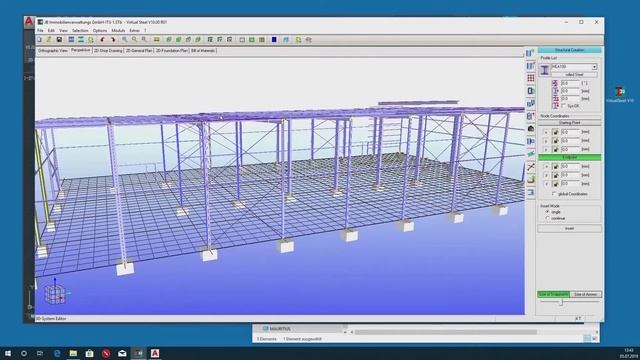Click the rotation angle icon beside first field
This screenshot has width=640, height=360.
pyautogui.click(x=555, y=83)
